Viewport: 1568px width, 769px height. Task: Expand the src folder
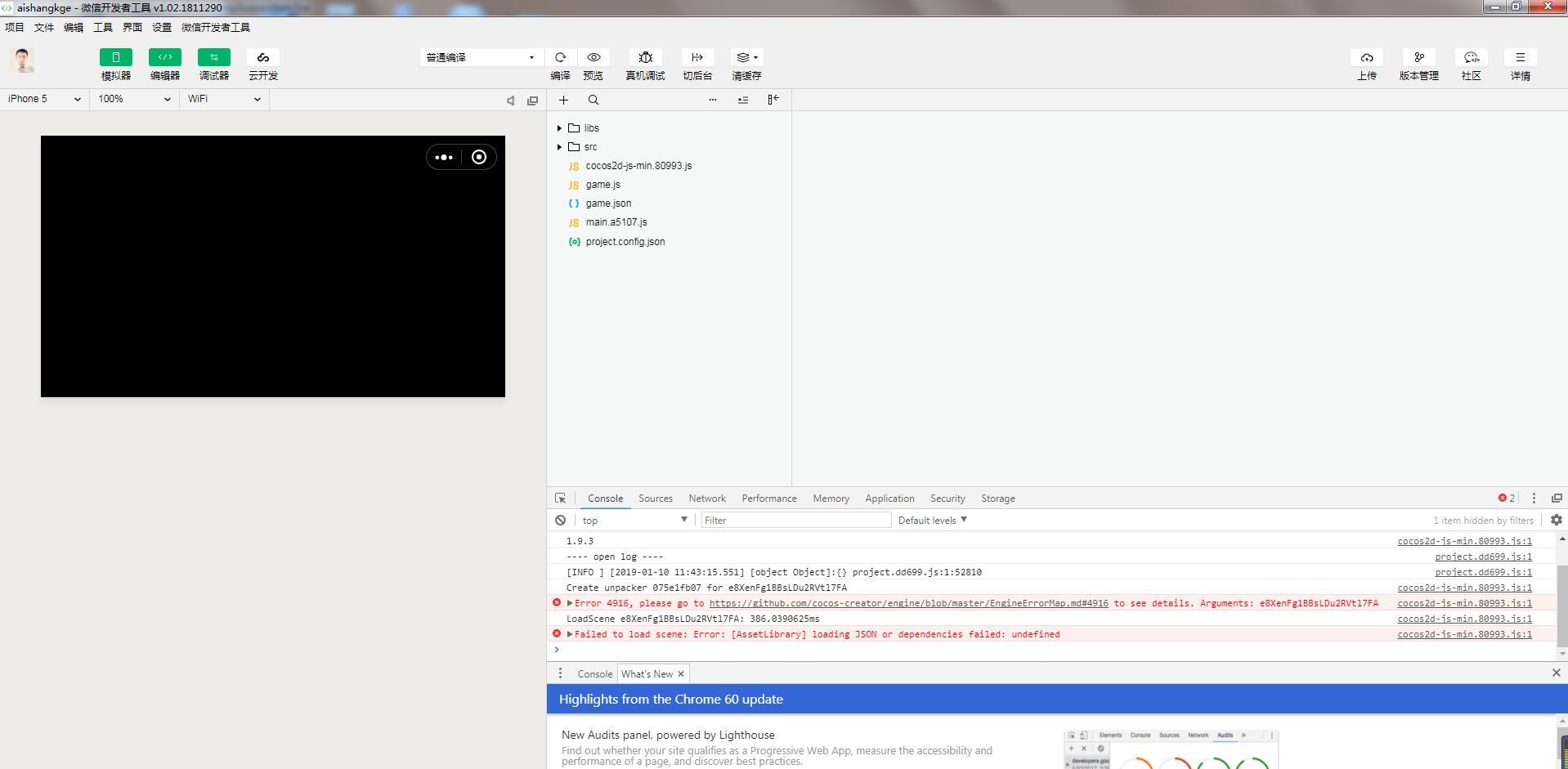(559, 147)
